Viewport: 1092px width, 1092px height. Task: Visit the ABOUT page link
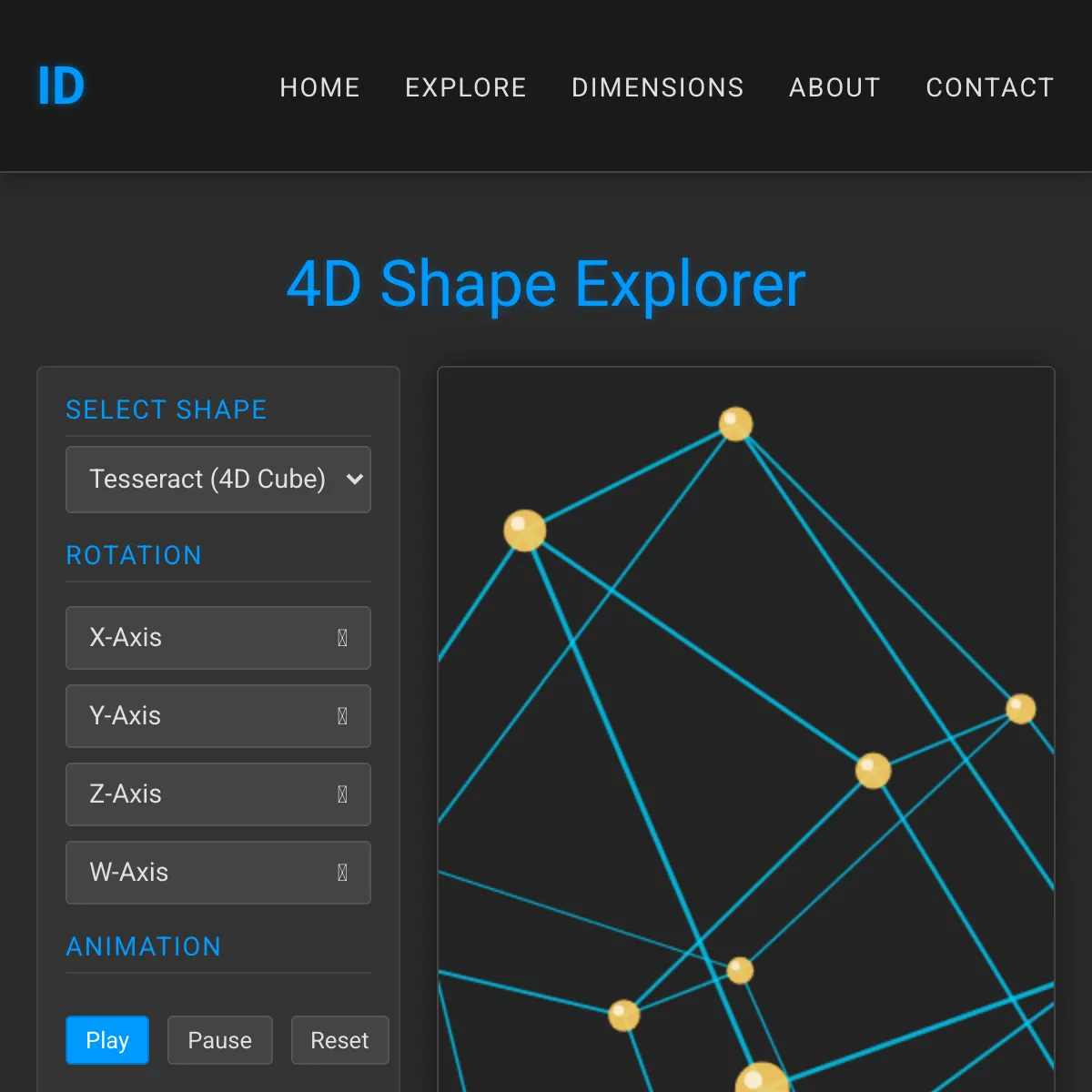(x=834, y=87)
